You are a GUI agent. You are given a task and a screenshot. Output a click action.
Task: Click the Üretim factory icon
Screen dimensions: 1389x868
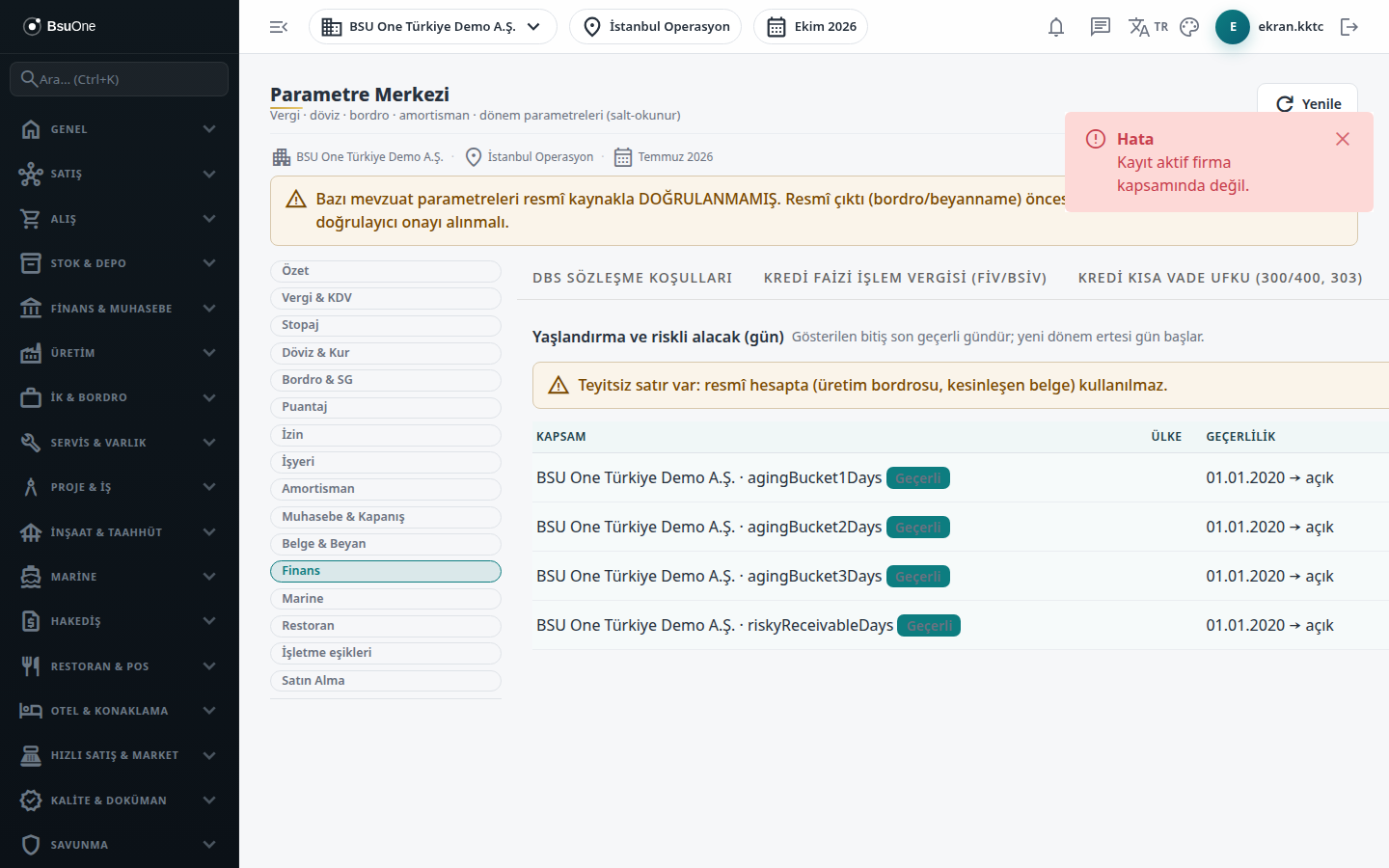31,353
